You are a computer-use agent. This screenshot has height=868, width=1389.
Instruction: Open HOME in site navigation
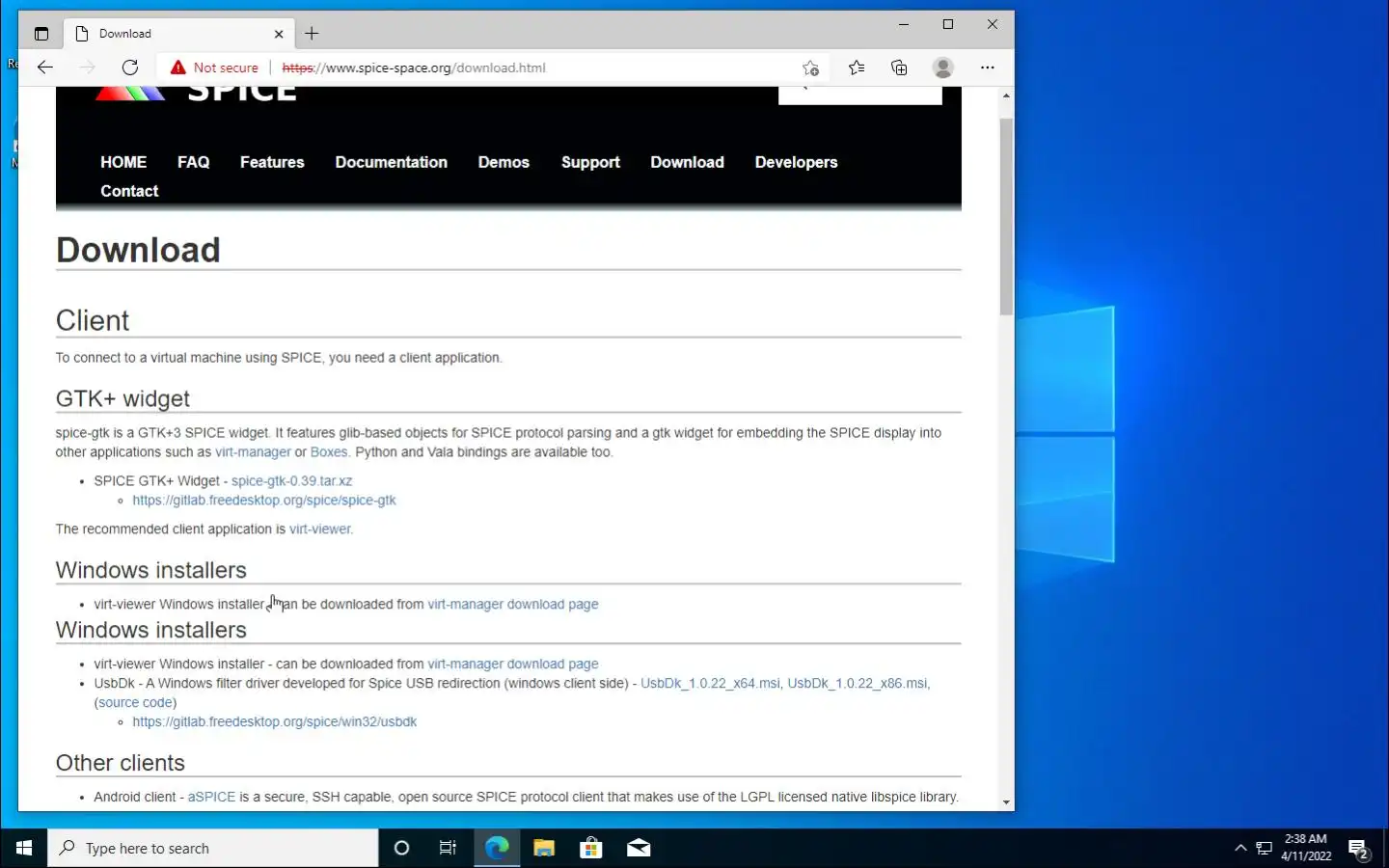point(123,162)
